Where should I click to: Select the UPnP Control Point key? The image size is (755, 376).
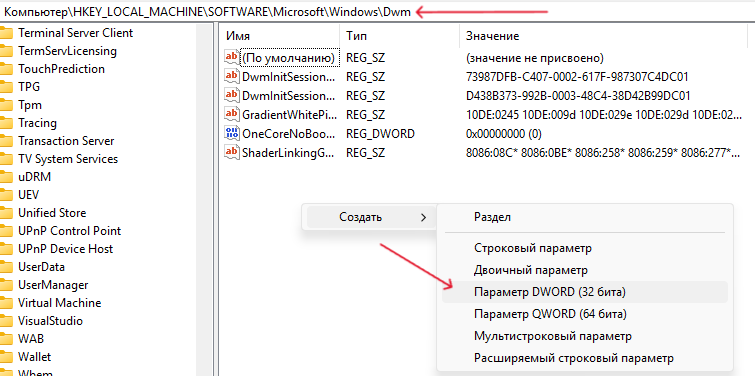click(69, 231)
